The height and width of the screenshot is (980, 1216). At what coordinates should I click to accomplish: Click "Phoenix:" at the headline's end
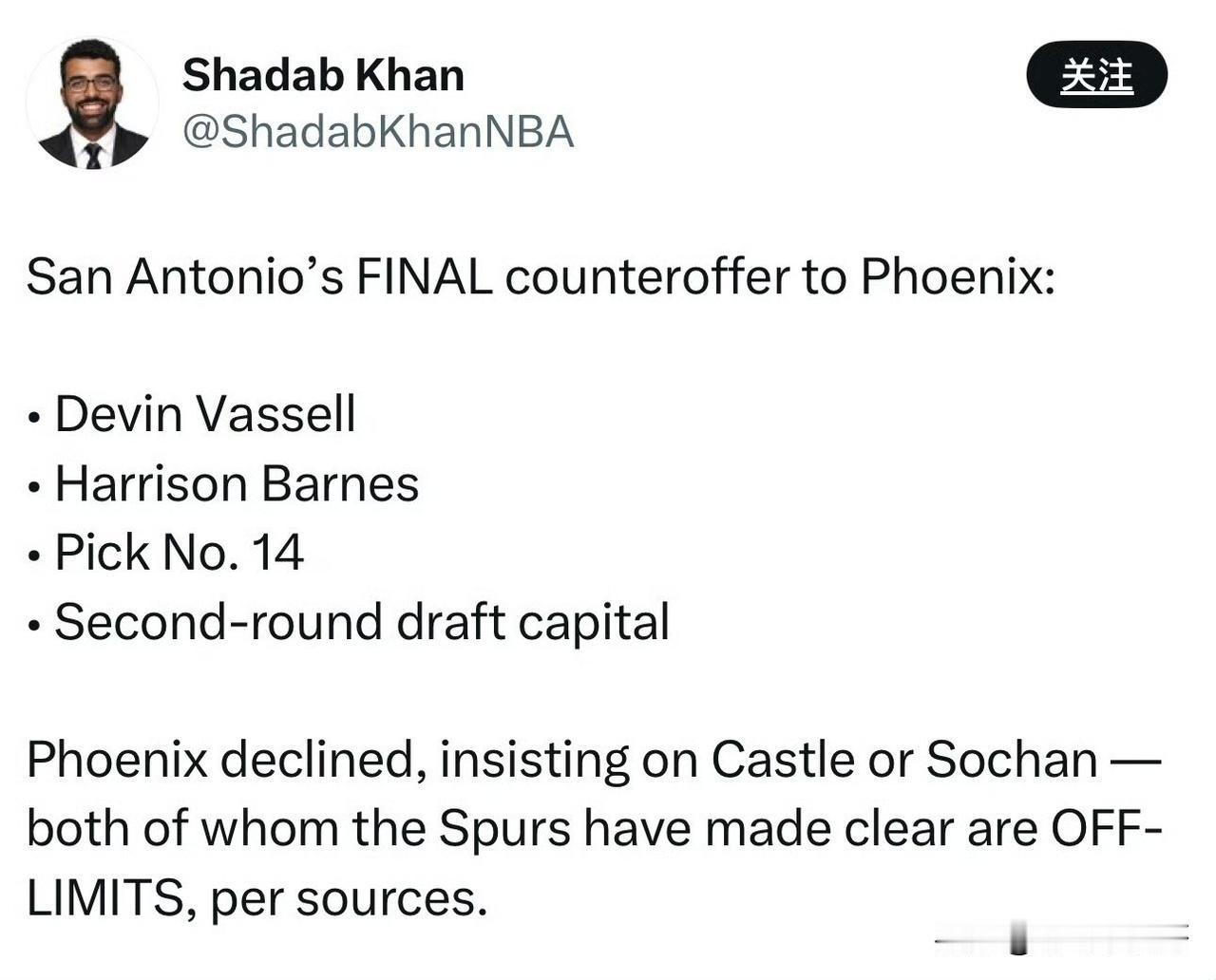pyautogui.click(x=958, y=277)
